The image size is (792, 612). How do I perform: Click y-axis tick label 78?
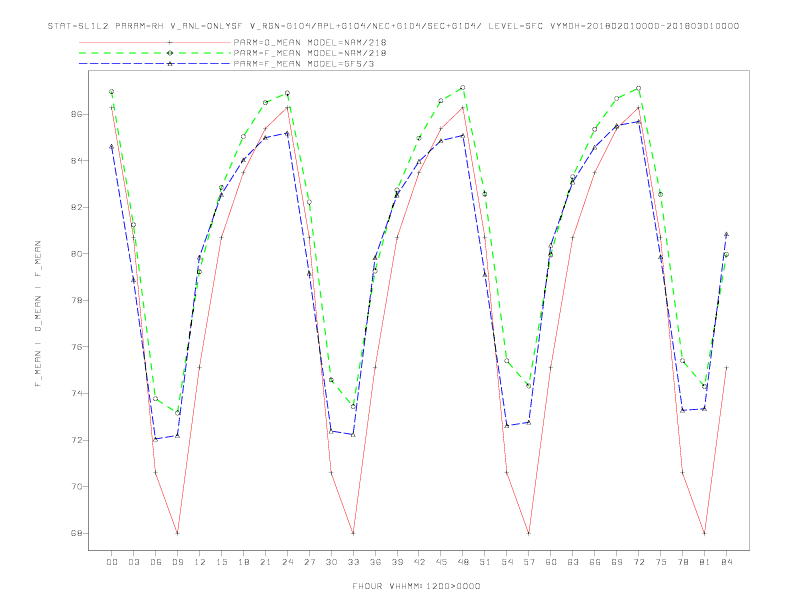(x=75, y=300)
